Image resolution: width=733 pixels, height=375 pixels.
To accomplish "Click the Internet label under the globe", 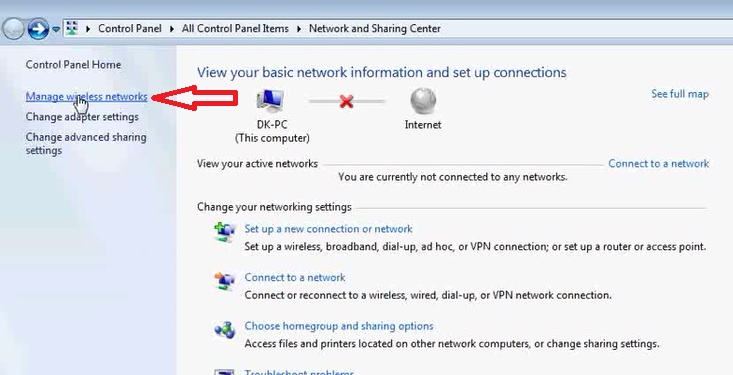I will click(423, 125).
